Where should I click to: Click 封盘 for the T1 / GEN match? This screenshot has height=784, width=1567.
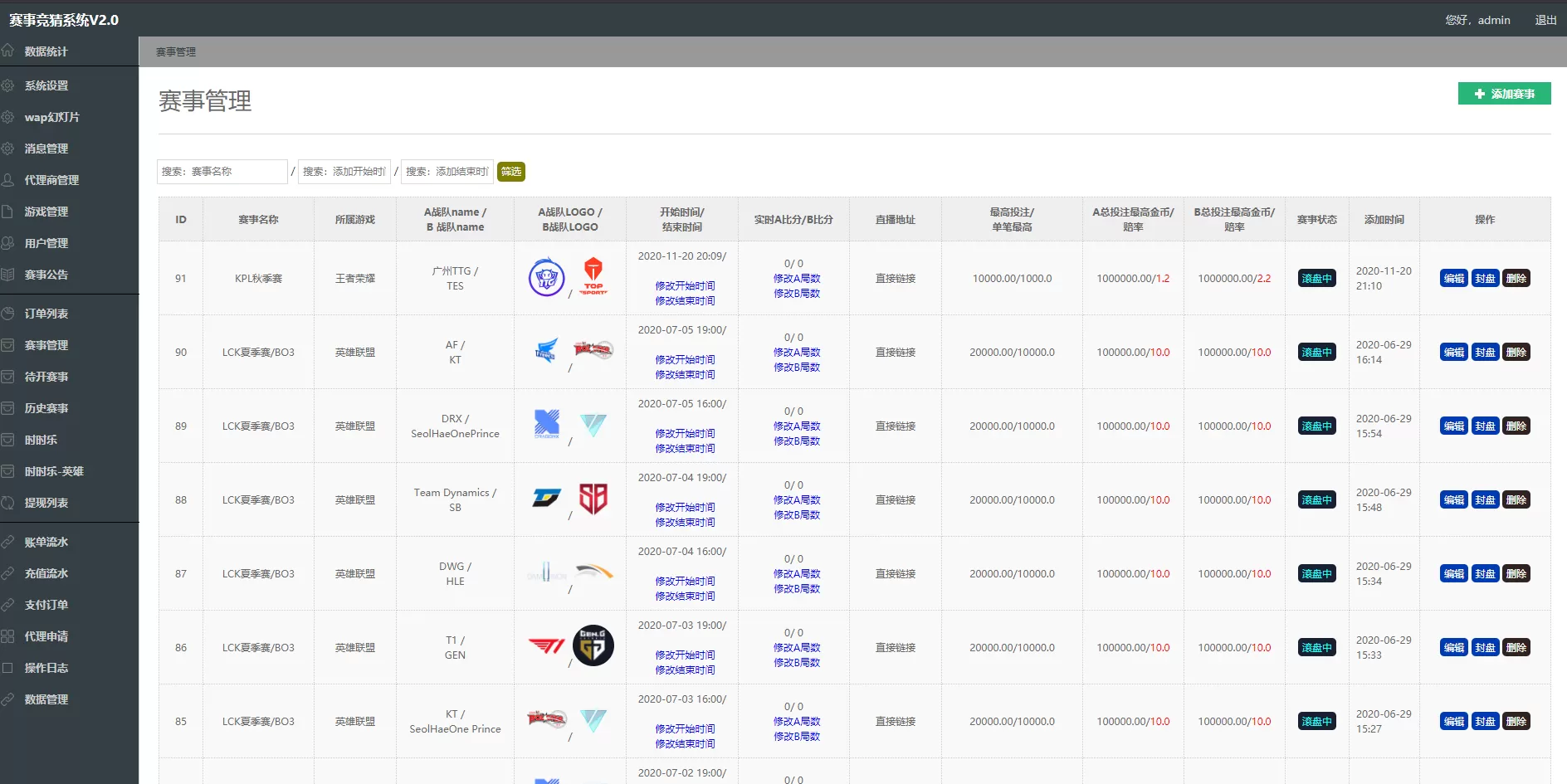(x=1485, y=648)
